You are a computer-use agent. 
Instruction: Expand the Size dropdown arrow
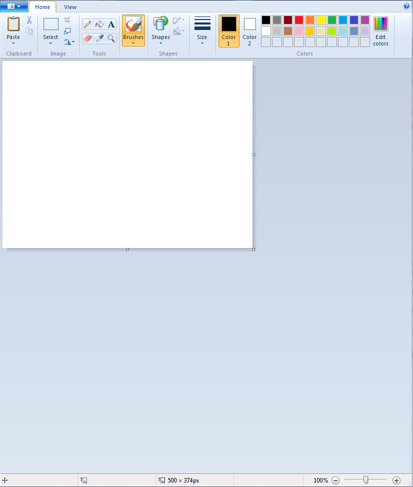(202, 43)
